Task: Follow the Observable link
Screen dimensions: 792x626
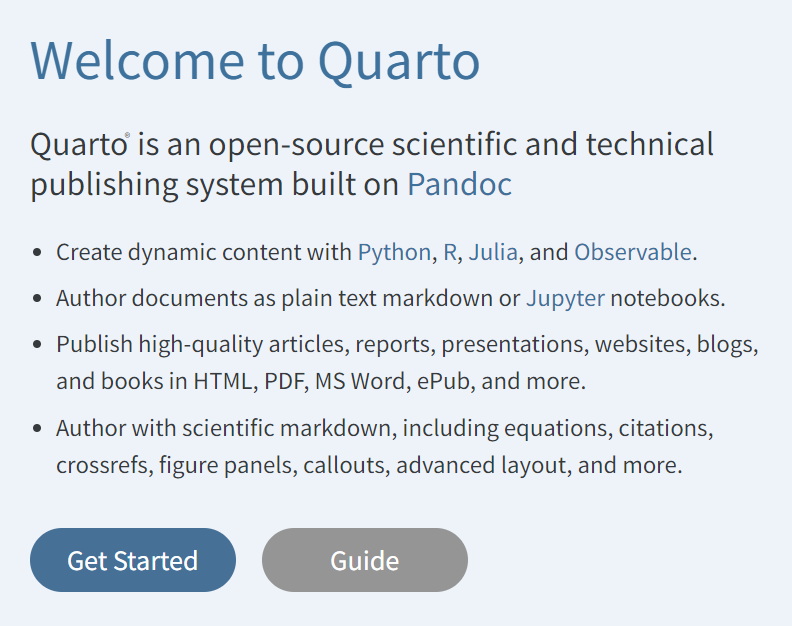Action: click(633, 252)
